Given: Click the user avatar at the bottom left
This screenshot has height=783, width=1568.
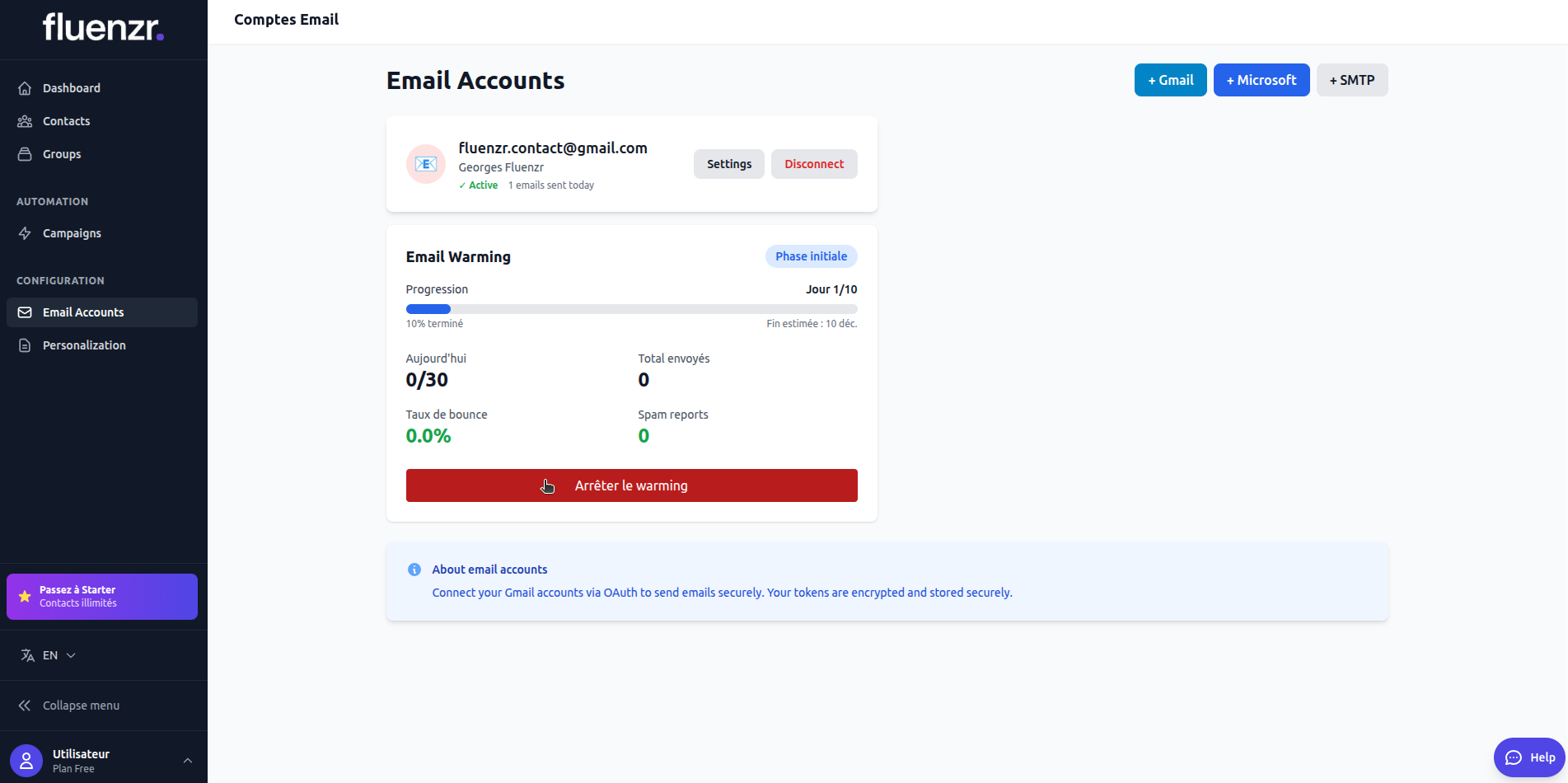Looking at the screenshot, I should point(26,759).
